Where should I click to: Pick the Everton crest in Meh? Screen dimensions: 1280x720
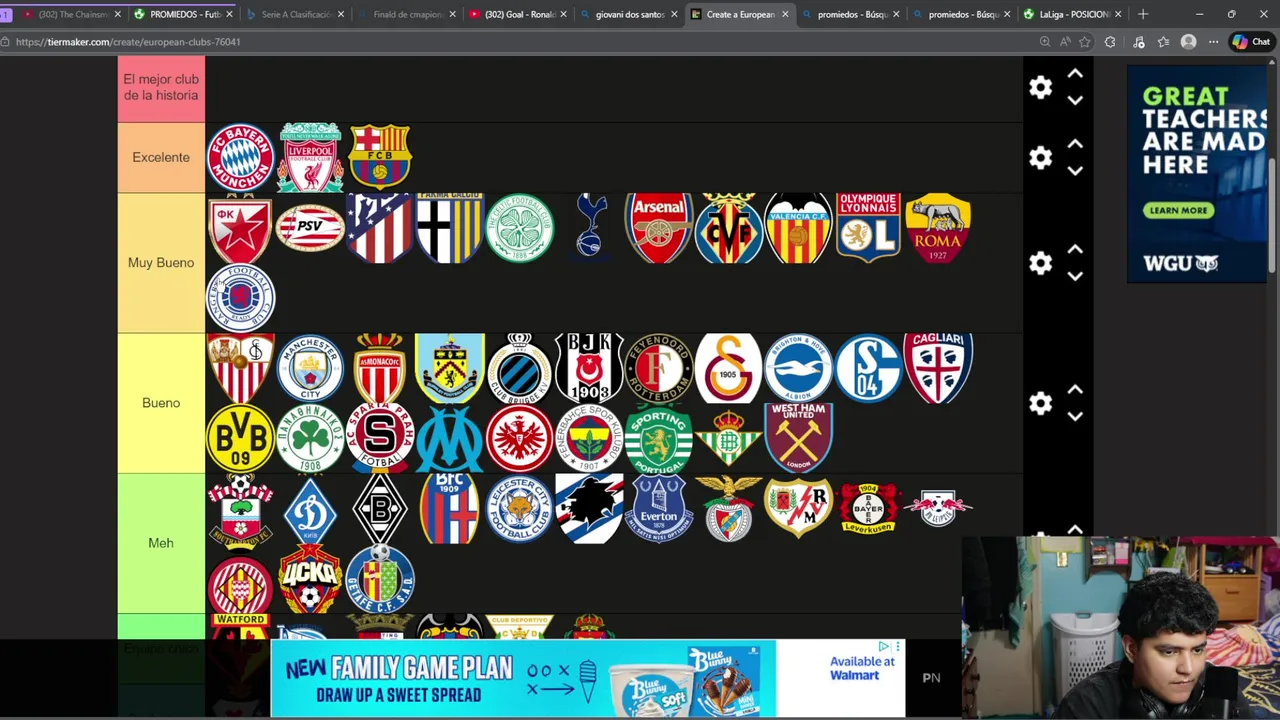click(659, 508)
